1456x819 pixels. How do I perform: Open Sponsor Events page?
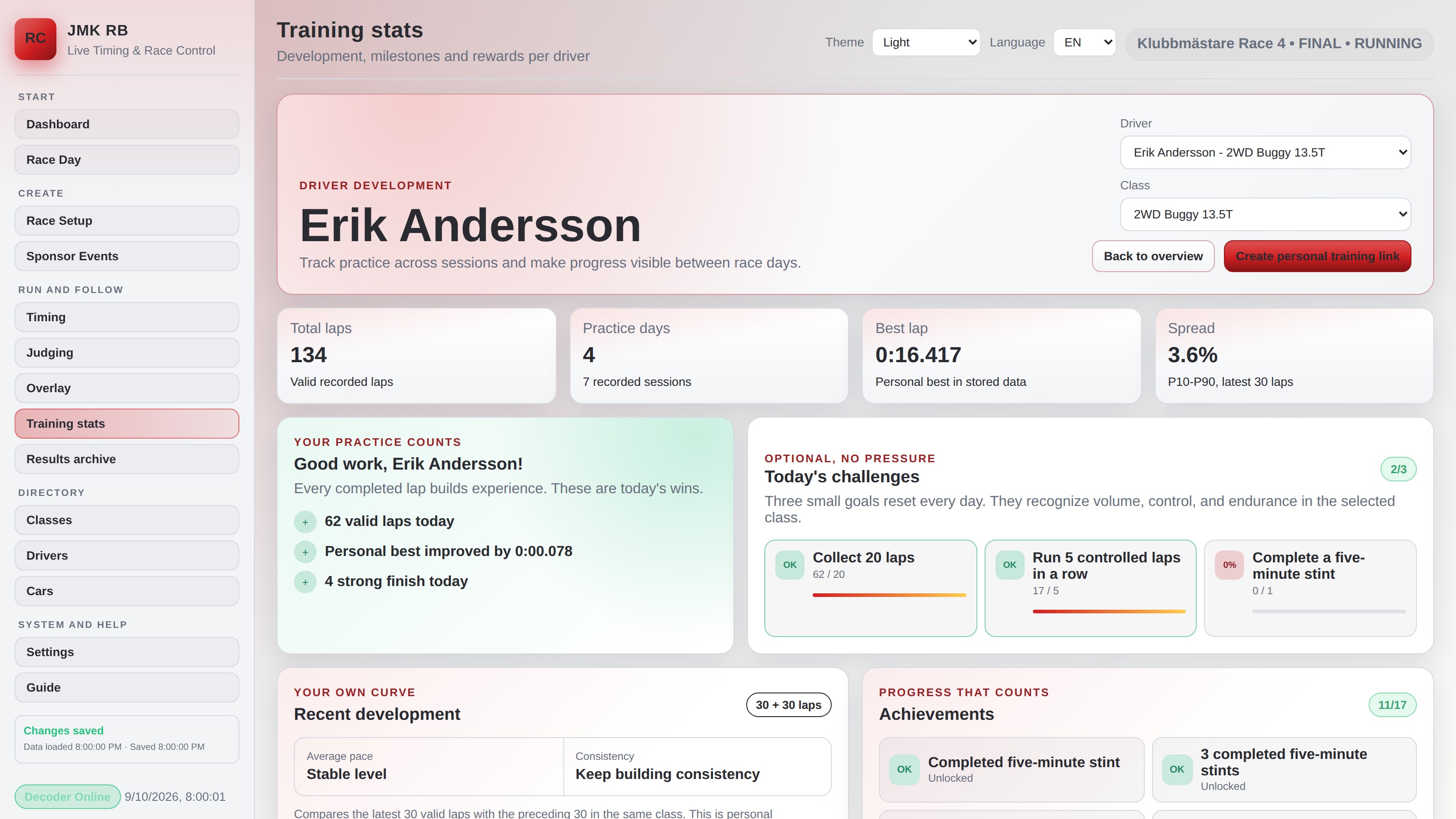click(x=126, y=257)
